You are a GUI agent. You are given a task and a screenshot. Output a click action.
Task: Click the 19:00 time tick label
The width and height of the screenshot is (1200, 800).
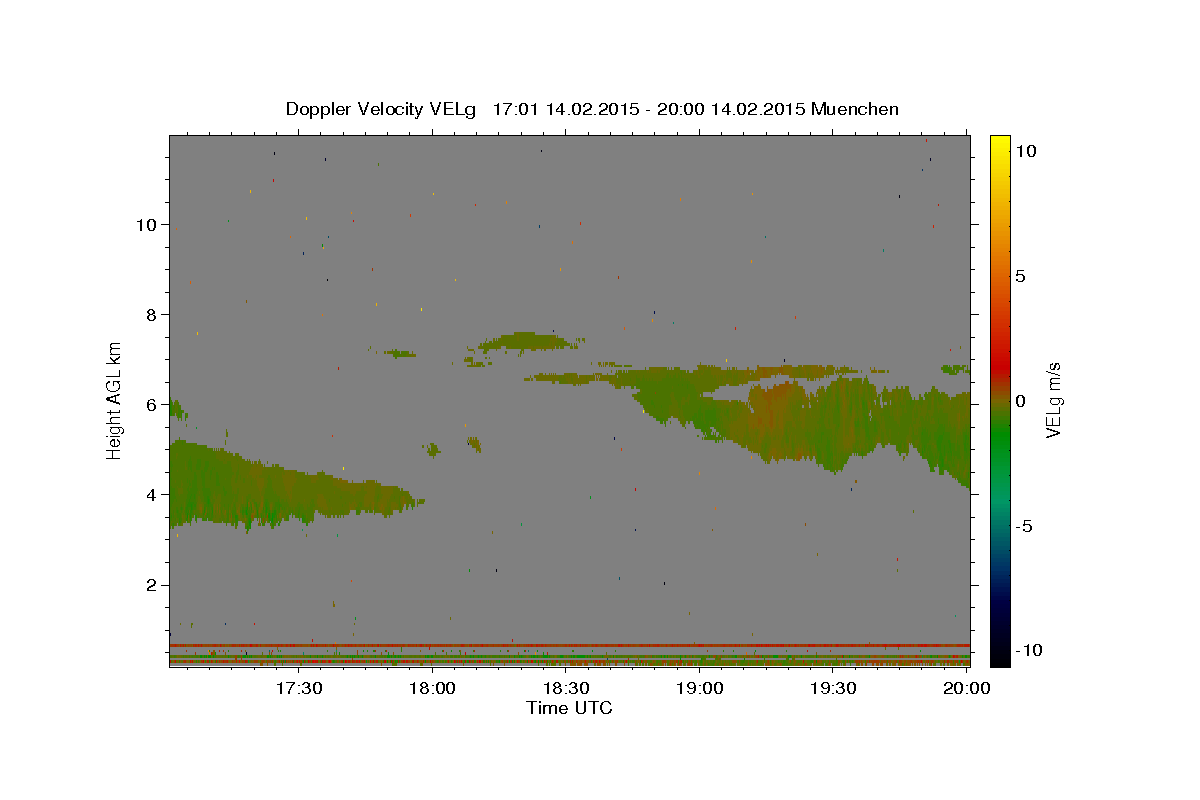700,689
